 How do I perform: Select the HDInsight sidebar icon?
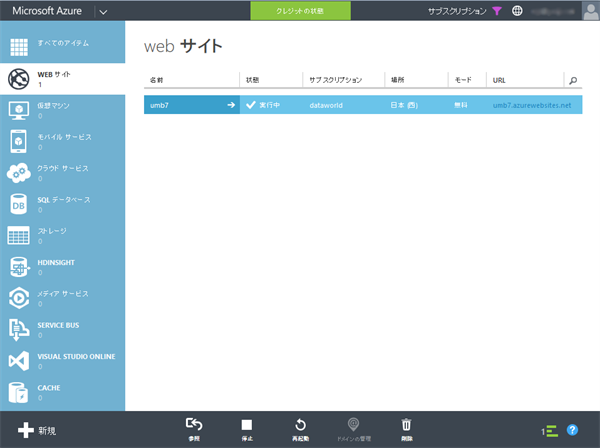click(18, 266)
